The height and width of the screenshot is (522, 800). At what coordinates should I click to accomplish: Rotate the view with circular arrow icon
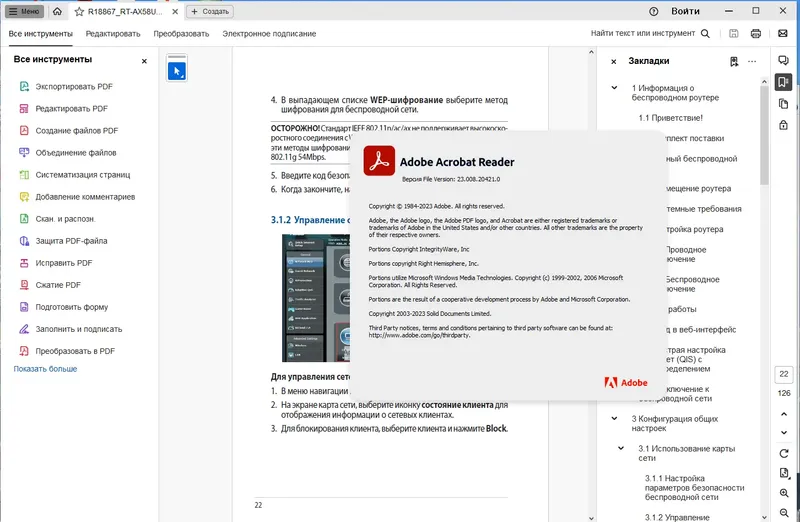click(x=784, y=453)
